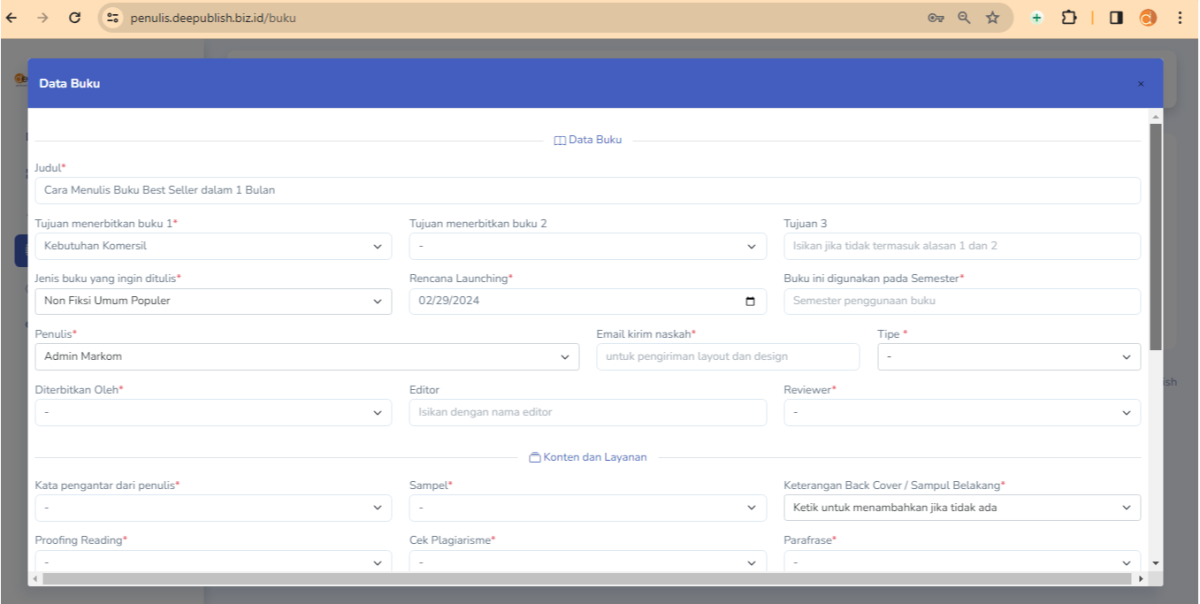Click the green plus icon next to extensions
Screen dimensions: 1200x604
[1034, 17]
